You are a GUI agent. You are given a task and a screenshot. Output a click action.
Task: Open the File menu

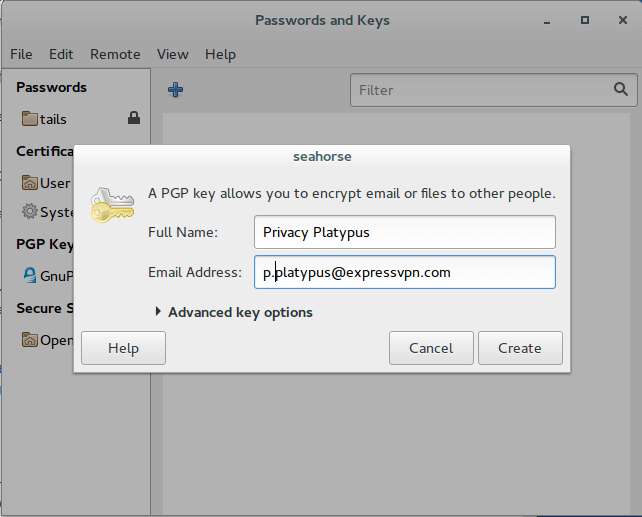[21, 54]
